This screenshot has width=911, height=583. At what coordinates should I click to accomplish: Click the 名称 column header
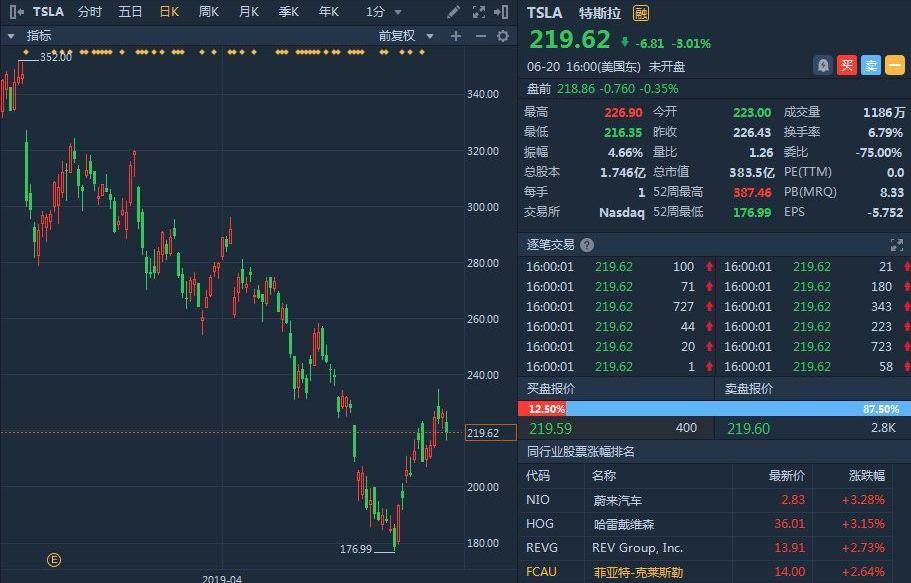click(604, 476)
